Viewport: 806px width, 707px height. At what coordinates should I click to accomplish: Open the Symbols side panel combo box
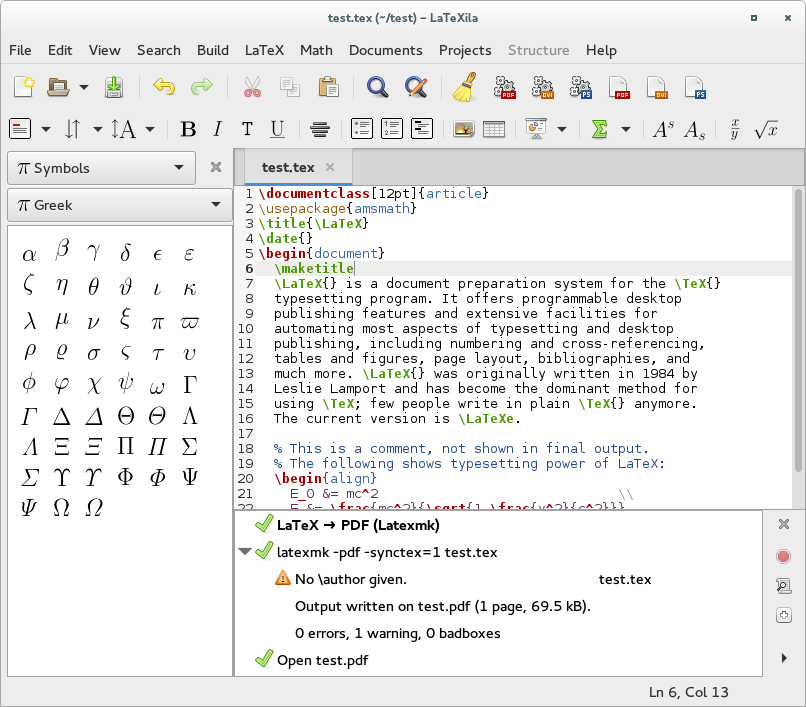point(101,168)
